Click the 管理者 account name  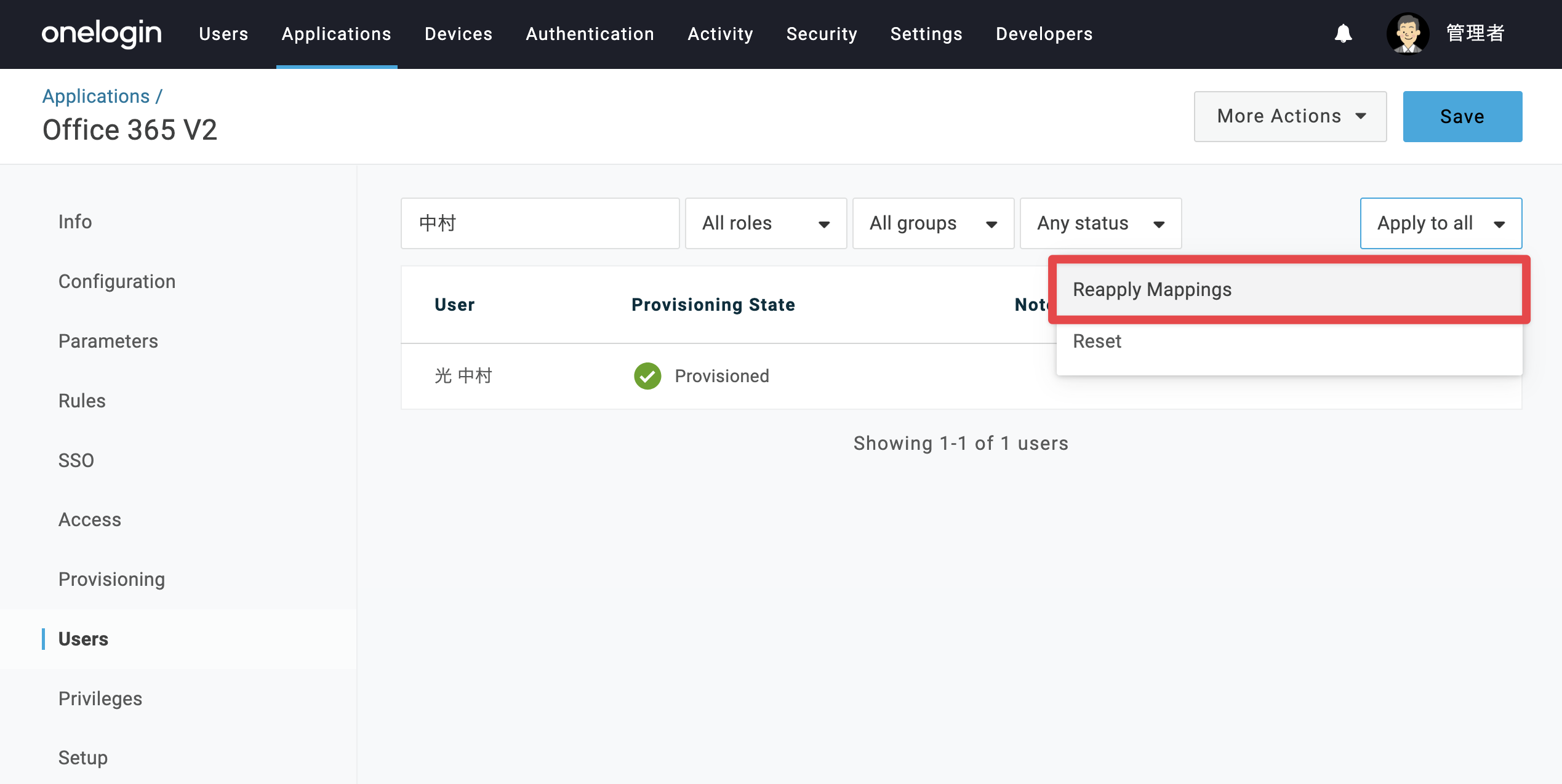[1475, 33]
